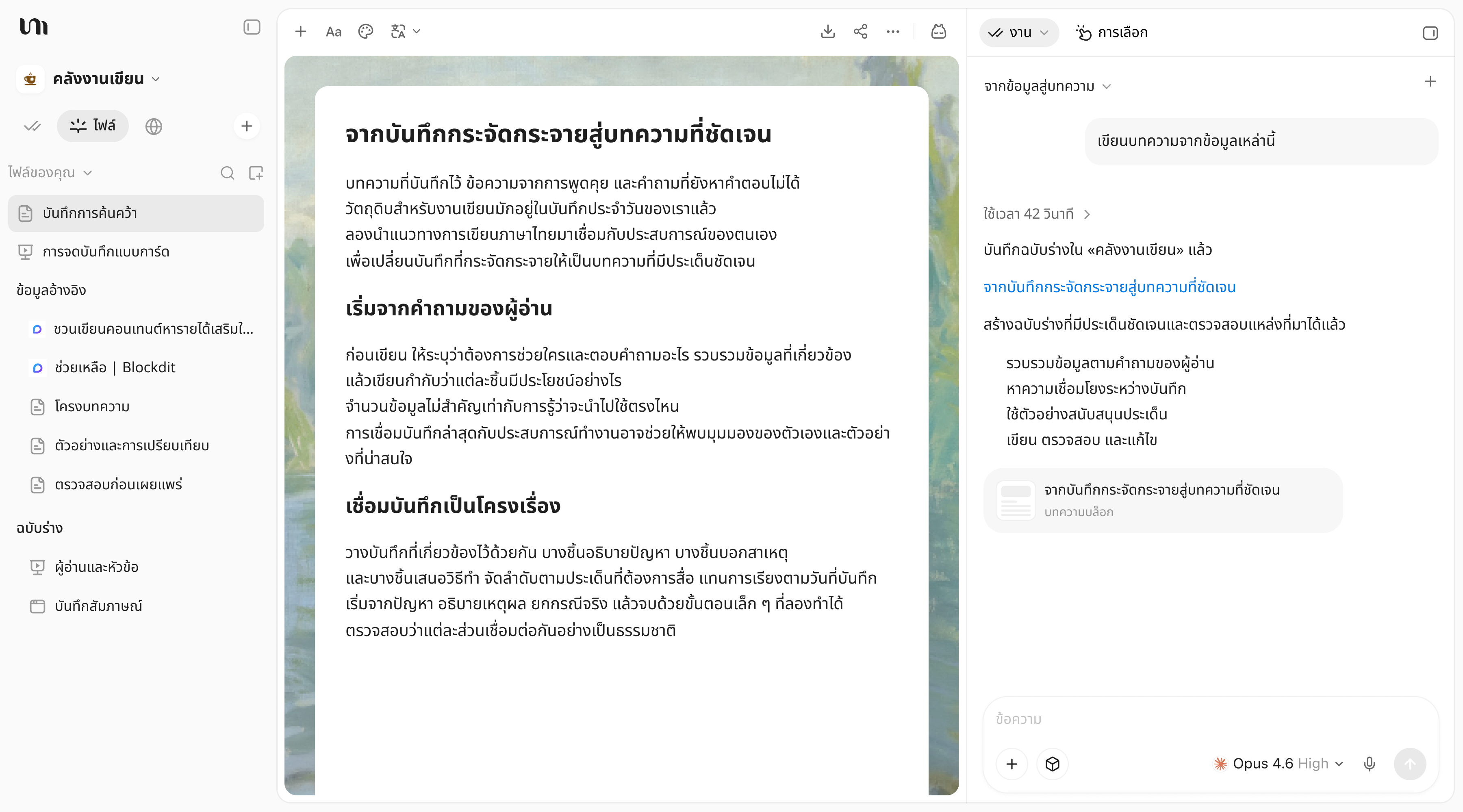Open the ชวนเขียนคอนเทนต์หารายได้เสริม reference link
The width and height of the screenshot is (1463, 812).
(x=142, y=329)
